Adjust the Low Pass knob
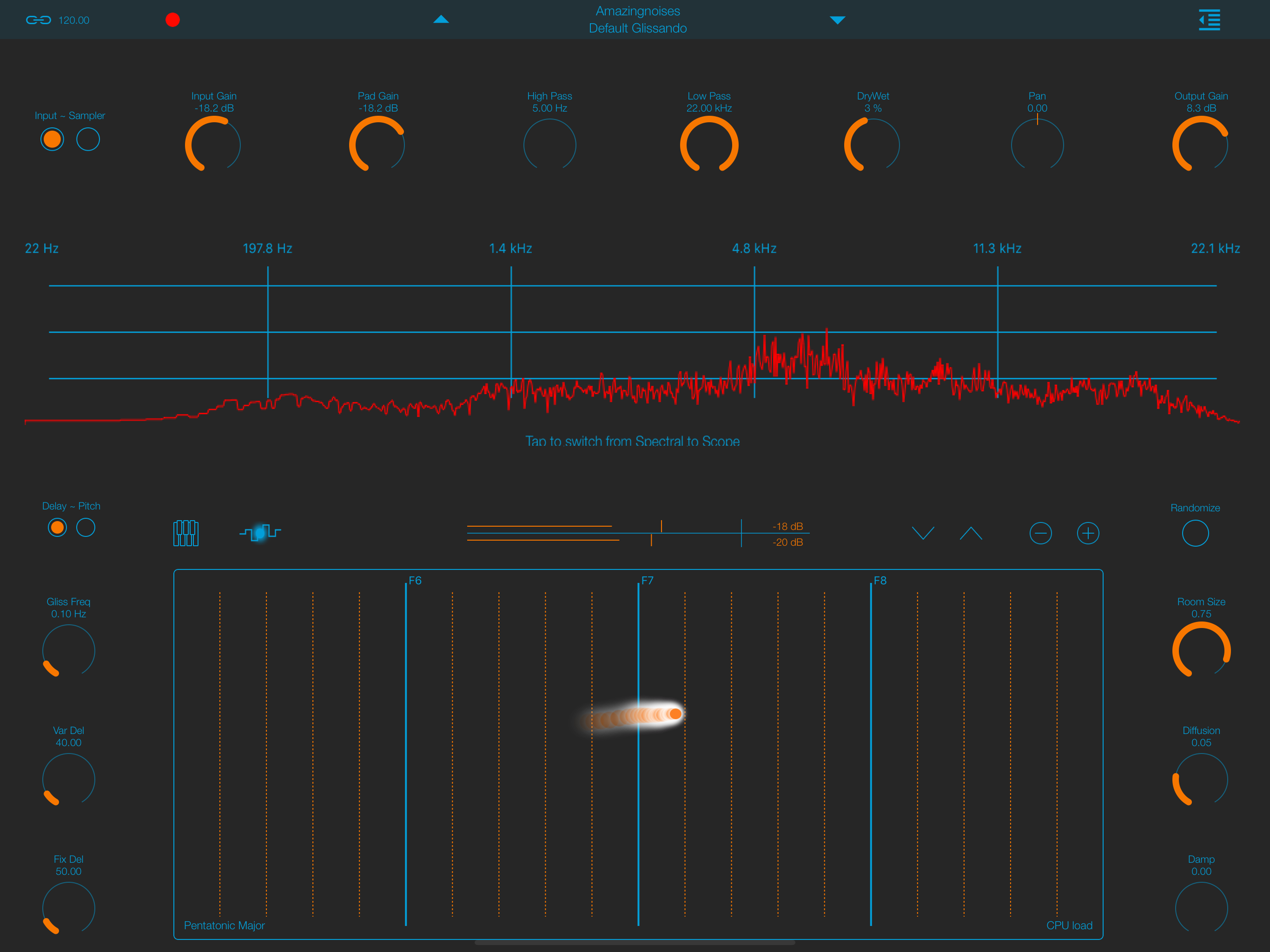Viewport: 1270px width, 952px height. 709,145
